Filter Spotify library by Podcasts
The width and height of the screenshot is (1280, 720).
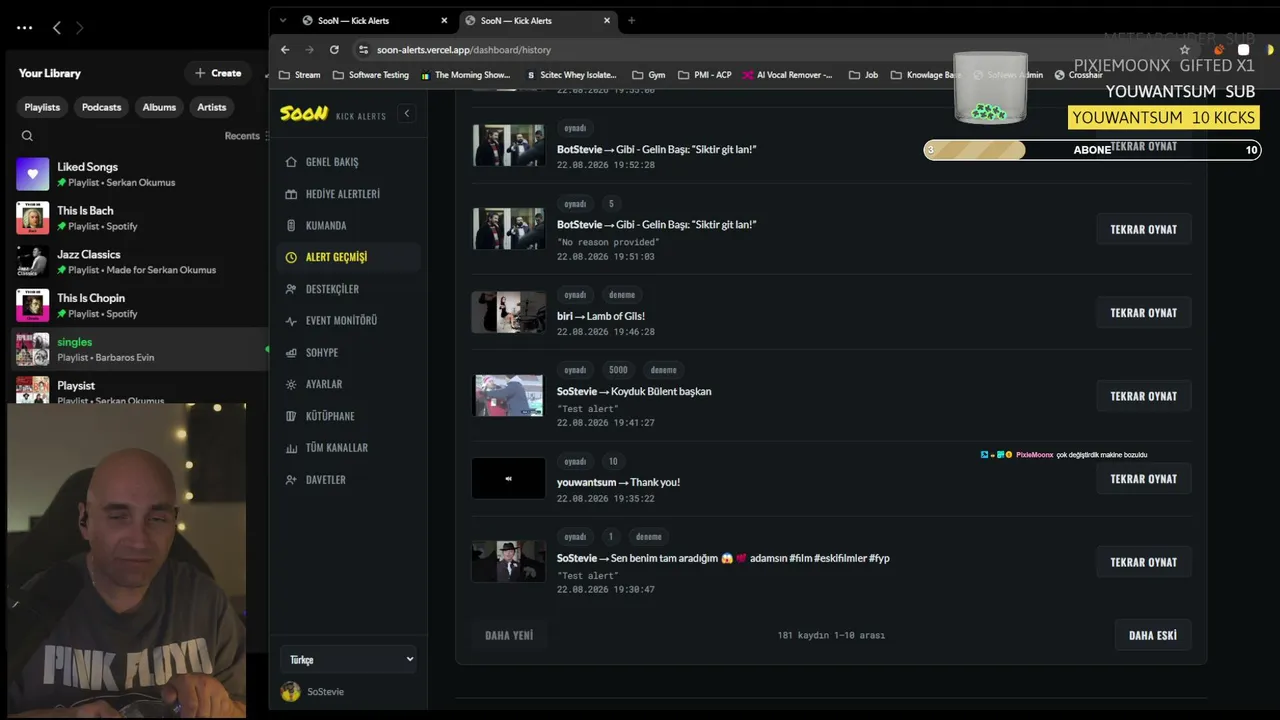[101, 107]
